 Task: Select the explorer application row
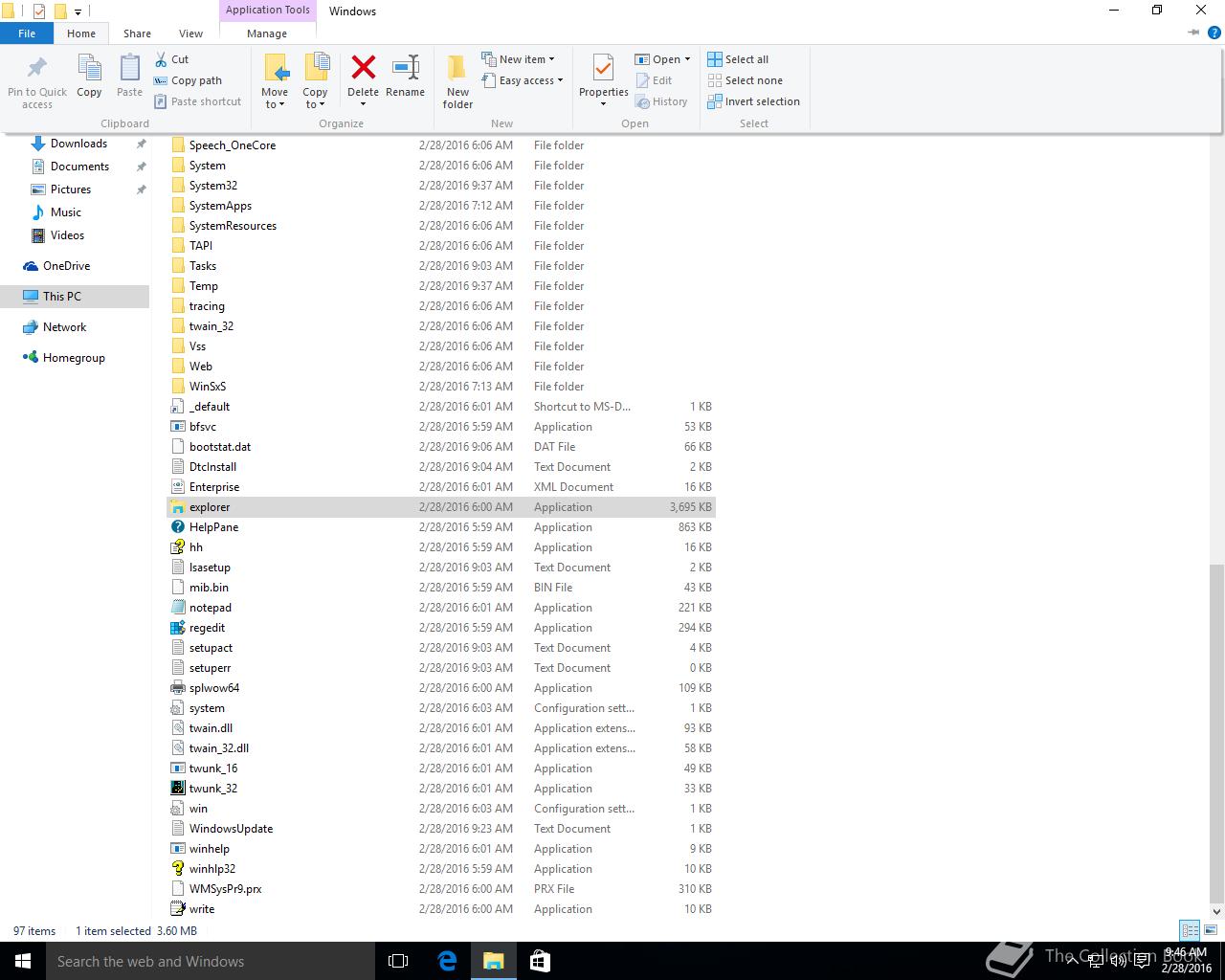point(442,507)
